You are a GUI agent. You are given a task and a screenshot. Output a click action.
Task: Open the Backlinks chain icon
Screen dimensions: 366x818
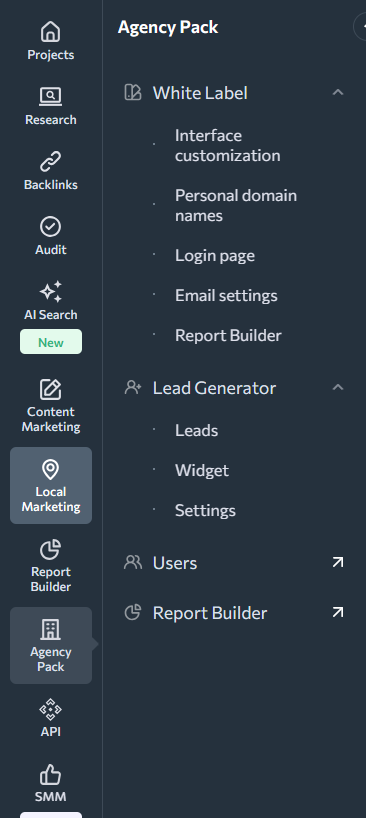(x=51, y=162)
